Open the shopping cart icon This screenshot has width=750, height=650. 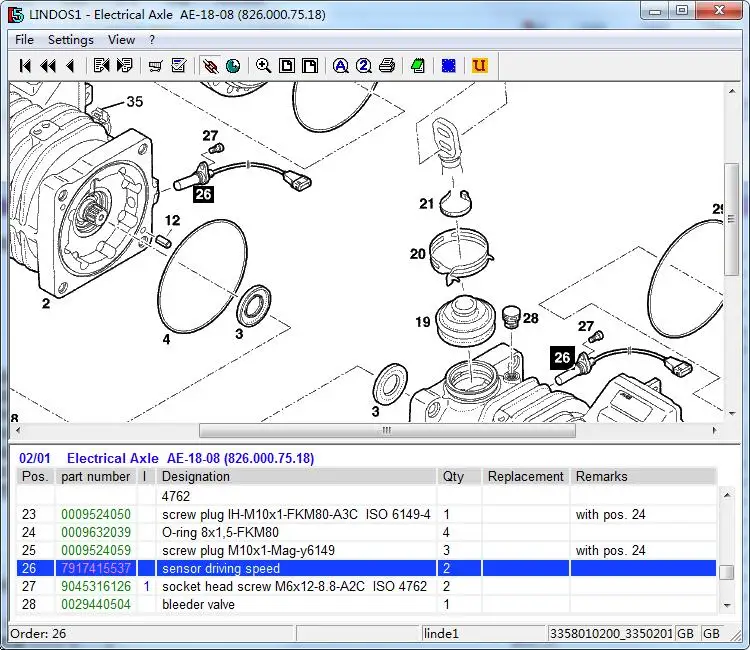point(155,66)
